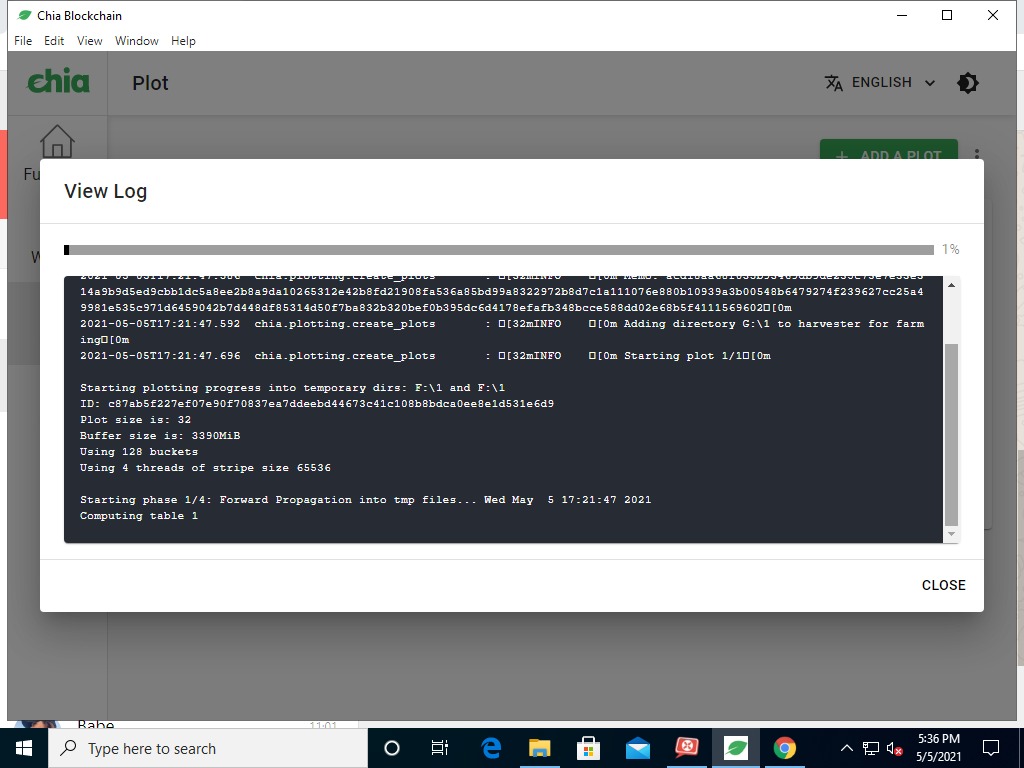Image resolution: width=1024 pixels, height=768 pixels.
Task: Open the clock and date flyout
Action: [938, 748]
